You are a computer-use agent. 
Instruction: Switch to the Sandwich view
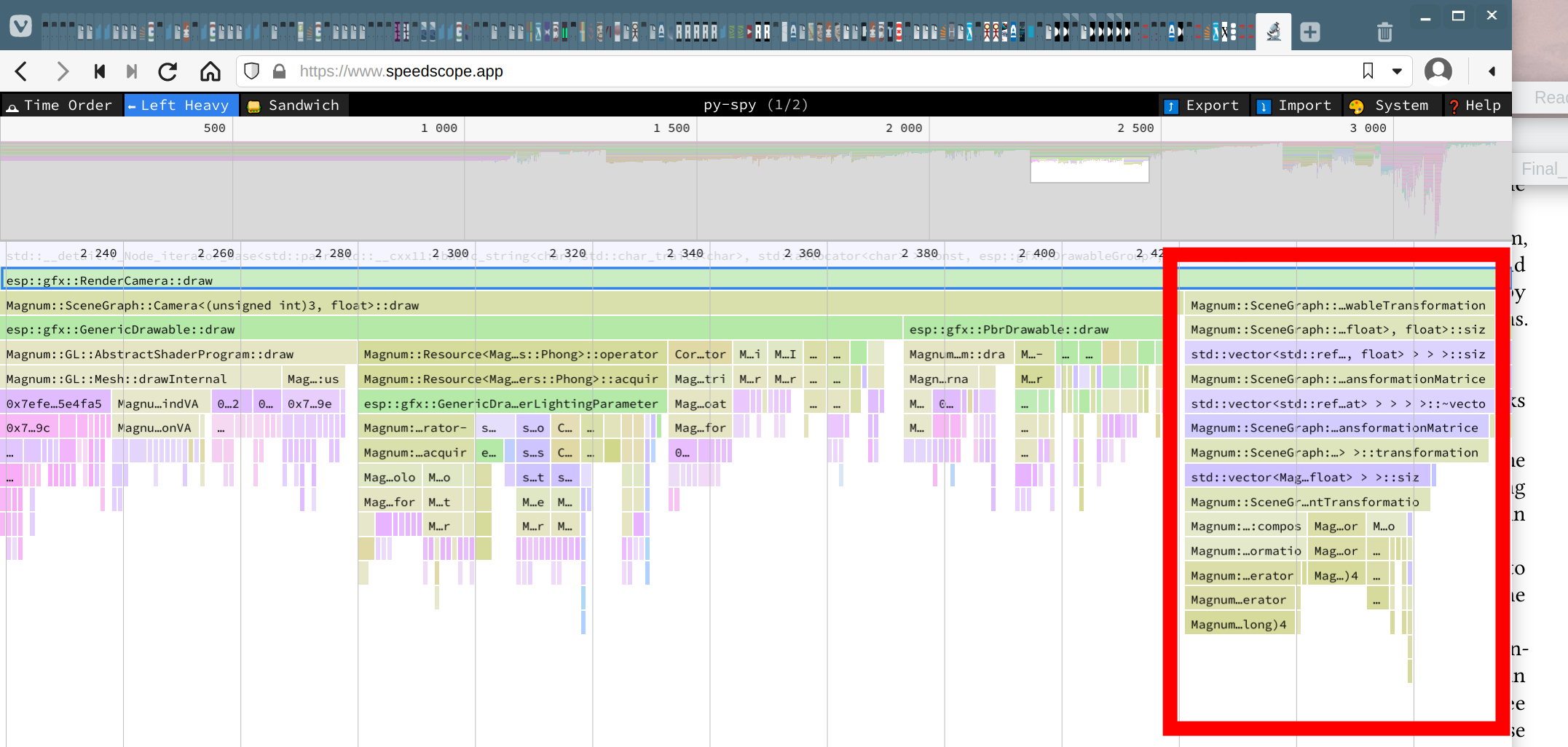[293, 106]
